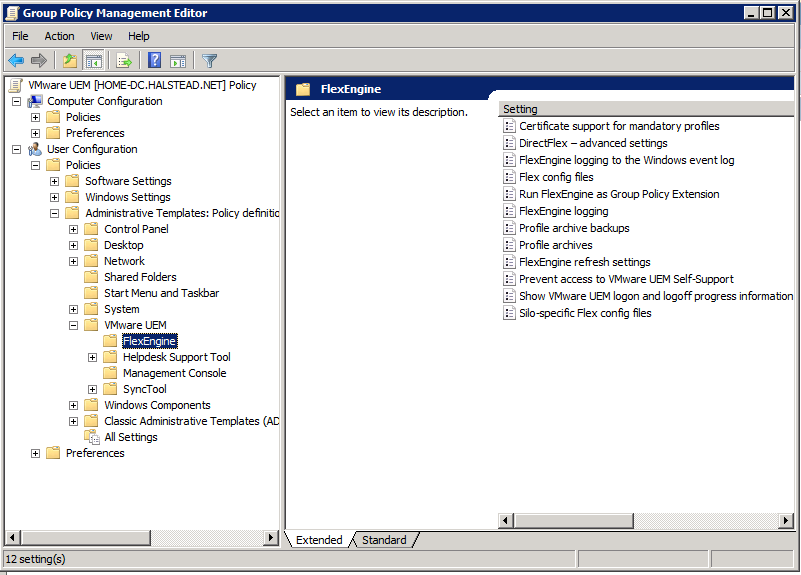Click the Filter funnel toolbar icon
Viewport: 801px width, 575px height.
209,61
